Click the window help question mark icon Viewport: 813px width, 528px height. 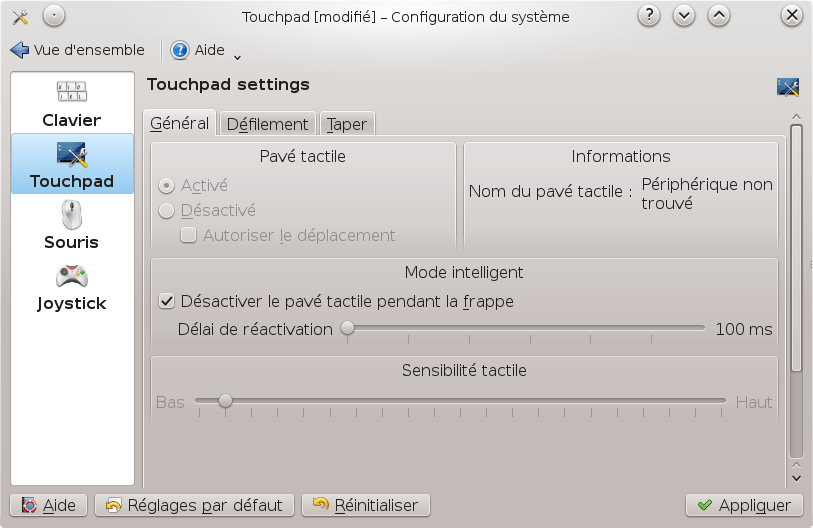650,16
